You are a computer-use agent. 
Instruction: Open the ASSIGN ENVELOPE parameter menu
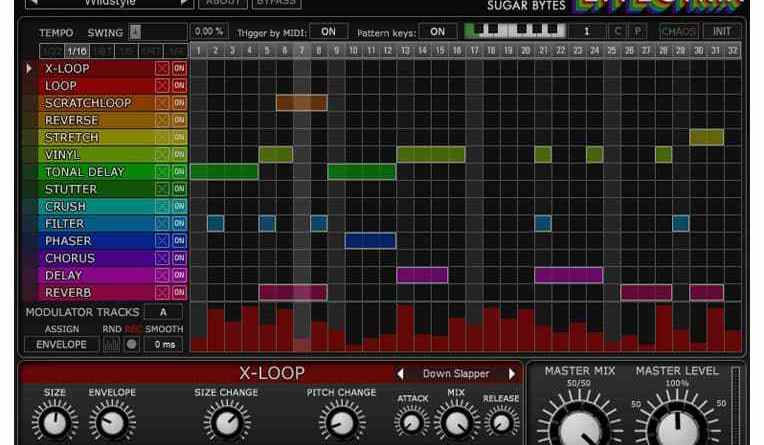pos(61,345)
